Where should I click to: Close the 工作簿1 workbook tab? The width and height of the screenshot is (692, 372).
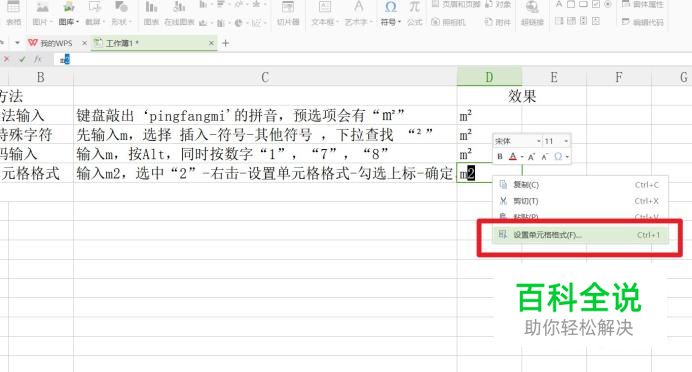[x=211, y=43]
